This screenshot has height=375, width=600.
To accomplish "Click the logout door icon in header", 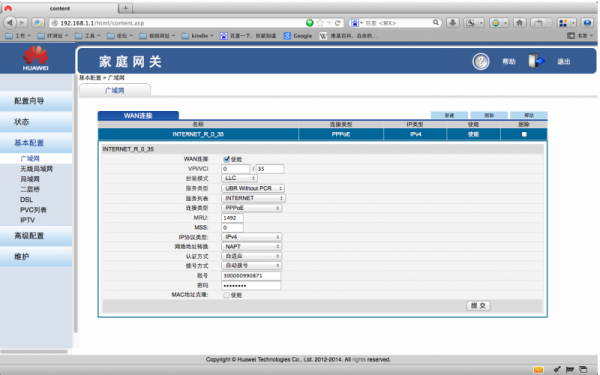I will pos(536,61).
